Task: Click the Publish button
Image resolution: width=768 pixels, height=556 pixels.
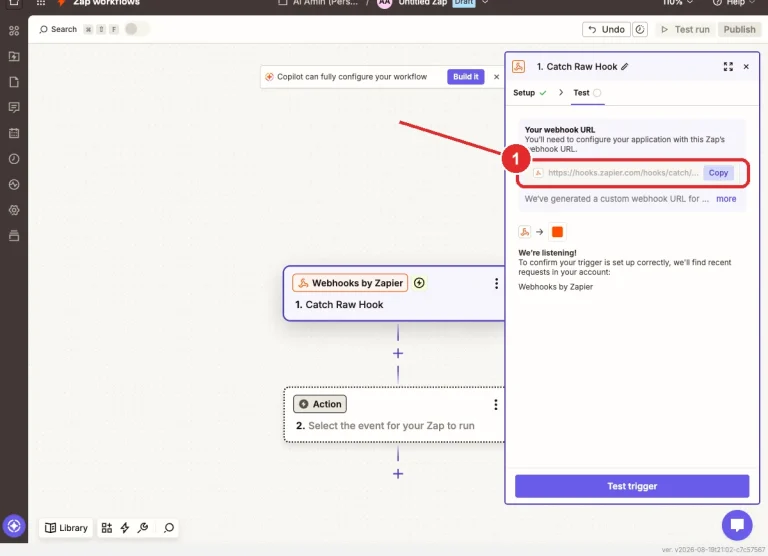Action: tap(739, 29)
